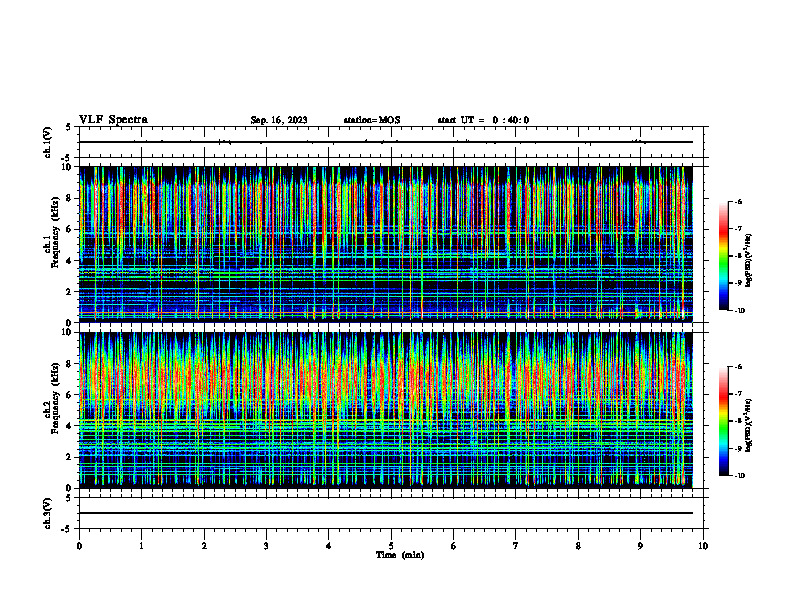Click inside the ch.1 spectrogram panel

click(x=386, y=244)
